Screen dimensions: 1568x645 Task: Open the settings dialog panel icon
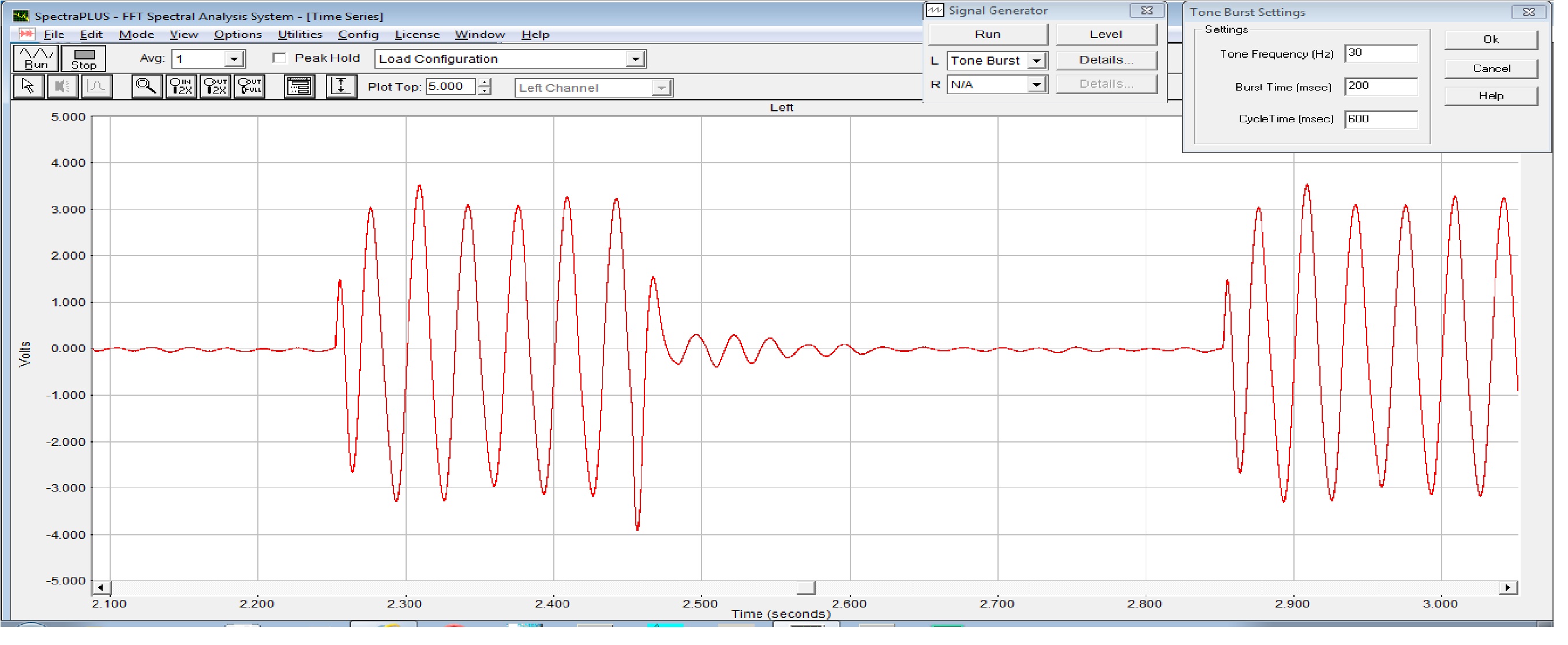(299, 87)
